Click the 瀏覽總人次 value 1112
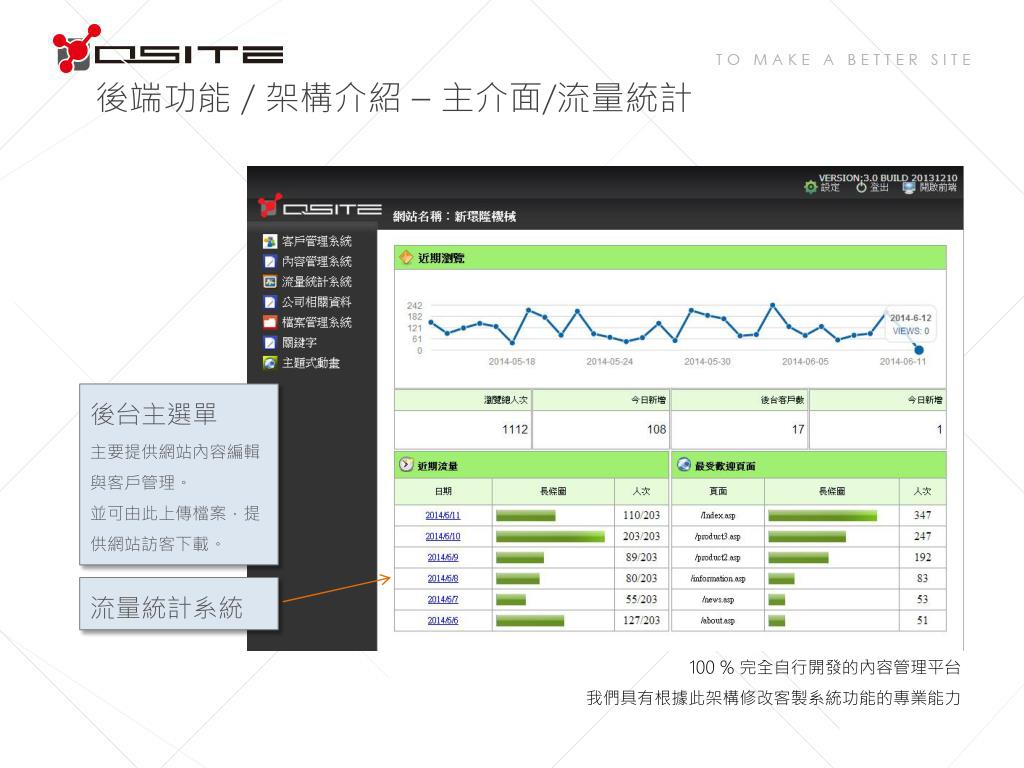Image resolution: width=1024 pixels, height=768 pixels. [x=515, y=429]
